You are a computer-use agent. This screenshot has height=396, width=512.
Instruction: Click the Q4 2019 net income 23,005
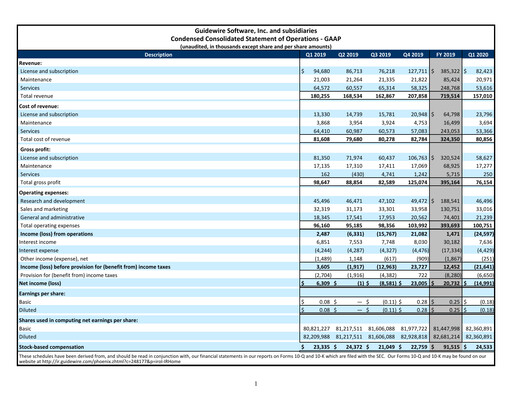[419, 283]
